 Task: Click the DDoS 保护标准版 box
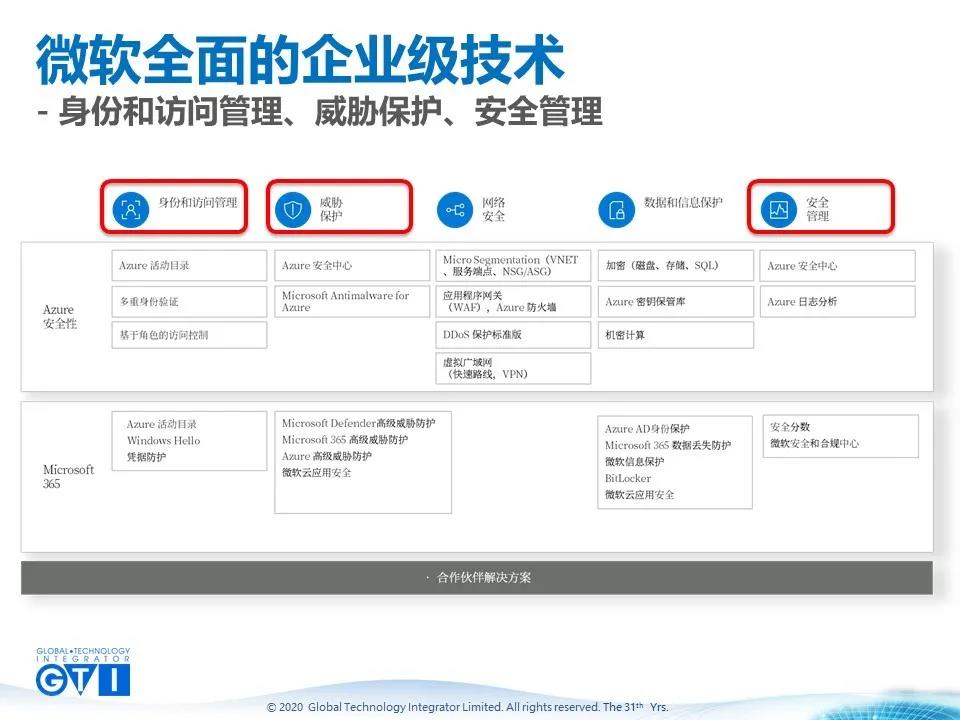pyautogui.click(x=513, y=335)
